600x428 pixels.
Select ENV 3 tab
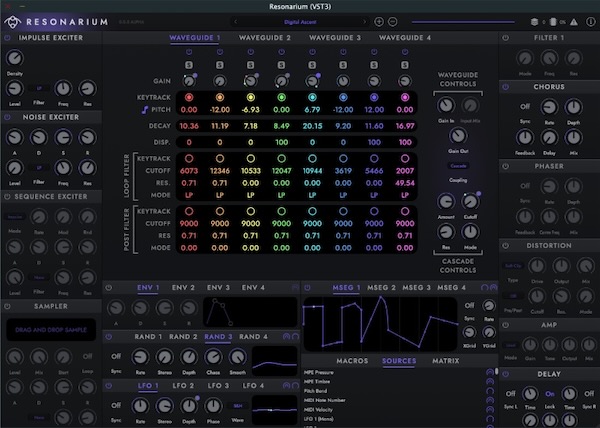click(218, 287)
